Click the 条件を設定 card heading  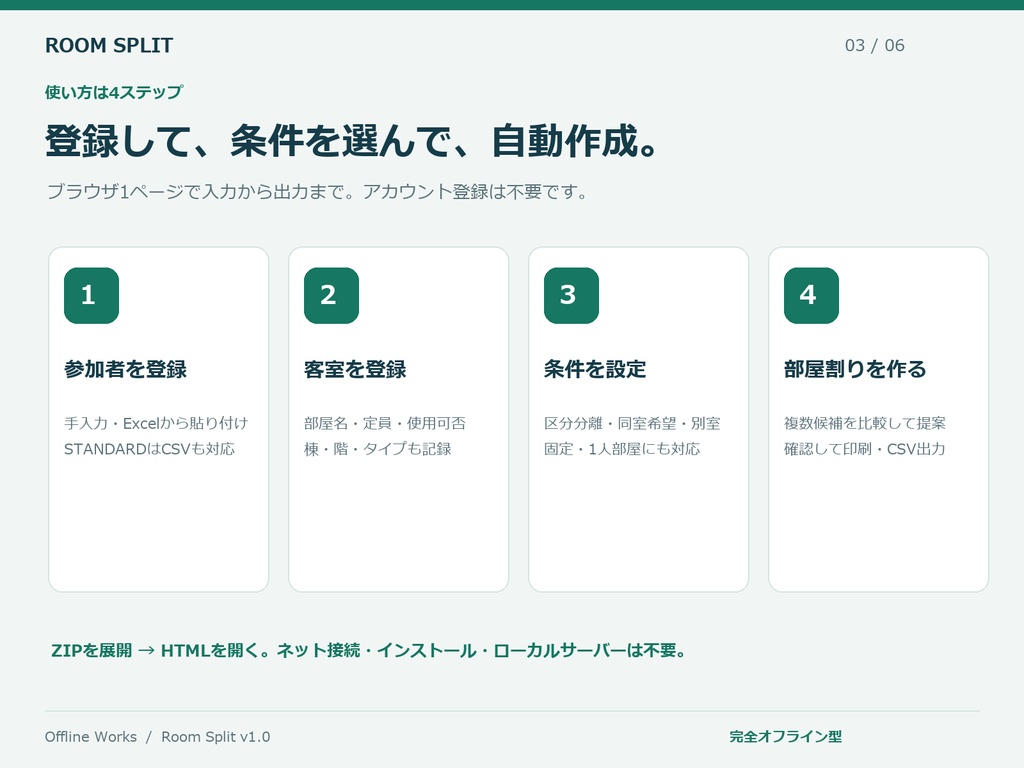point(595,369)
